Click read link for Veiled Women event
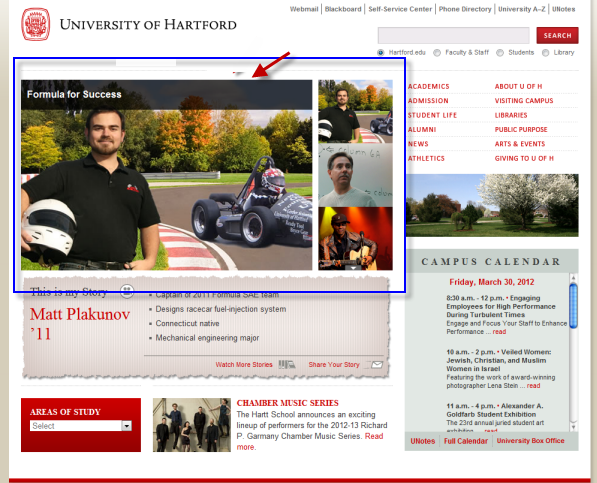 pos(533,386)
